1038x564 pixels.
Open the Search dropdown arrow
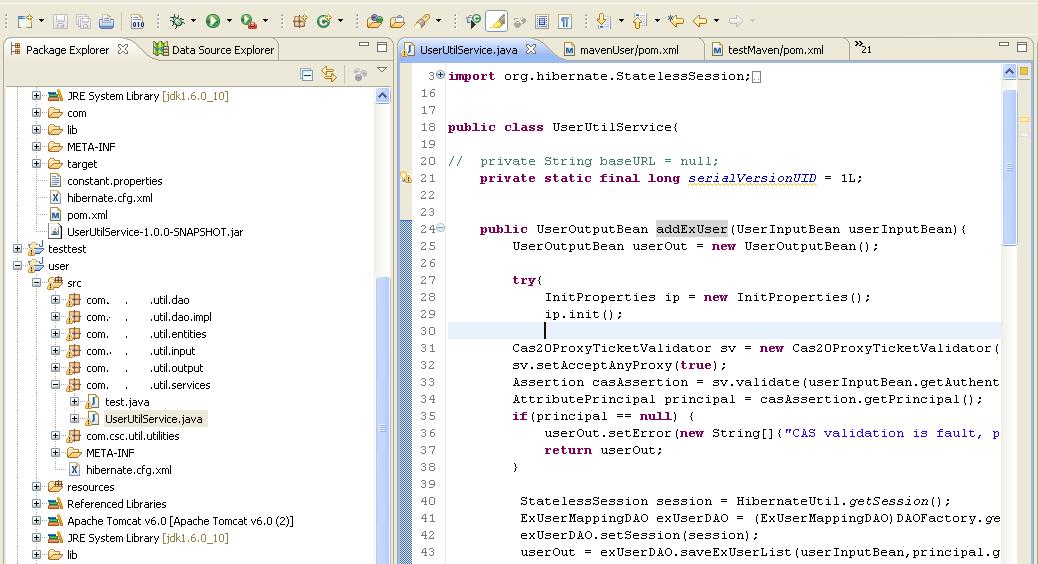point(438,21)
